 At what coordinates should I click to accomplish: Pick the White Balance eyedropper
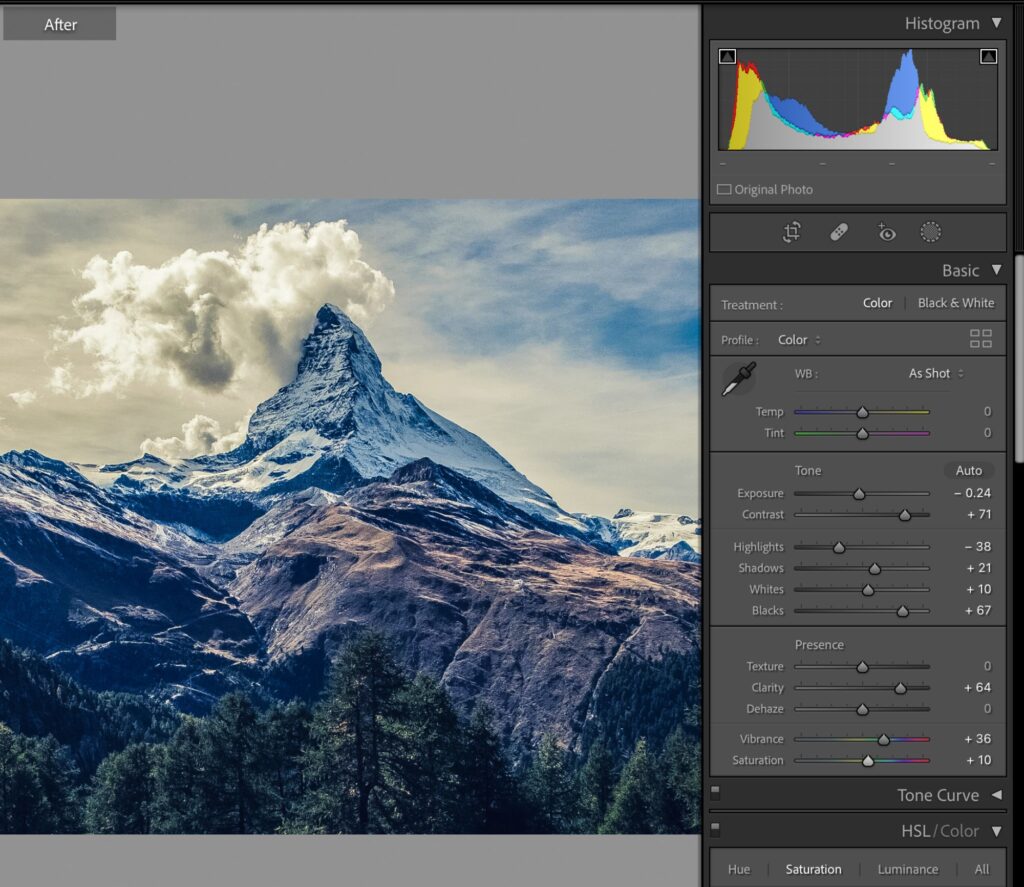739,379
